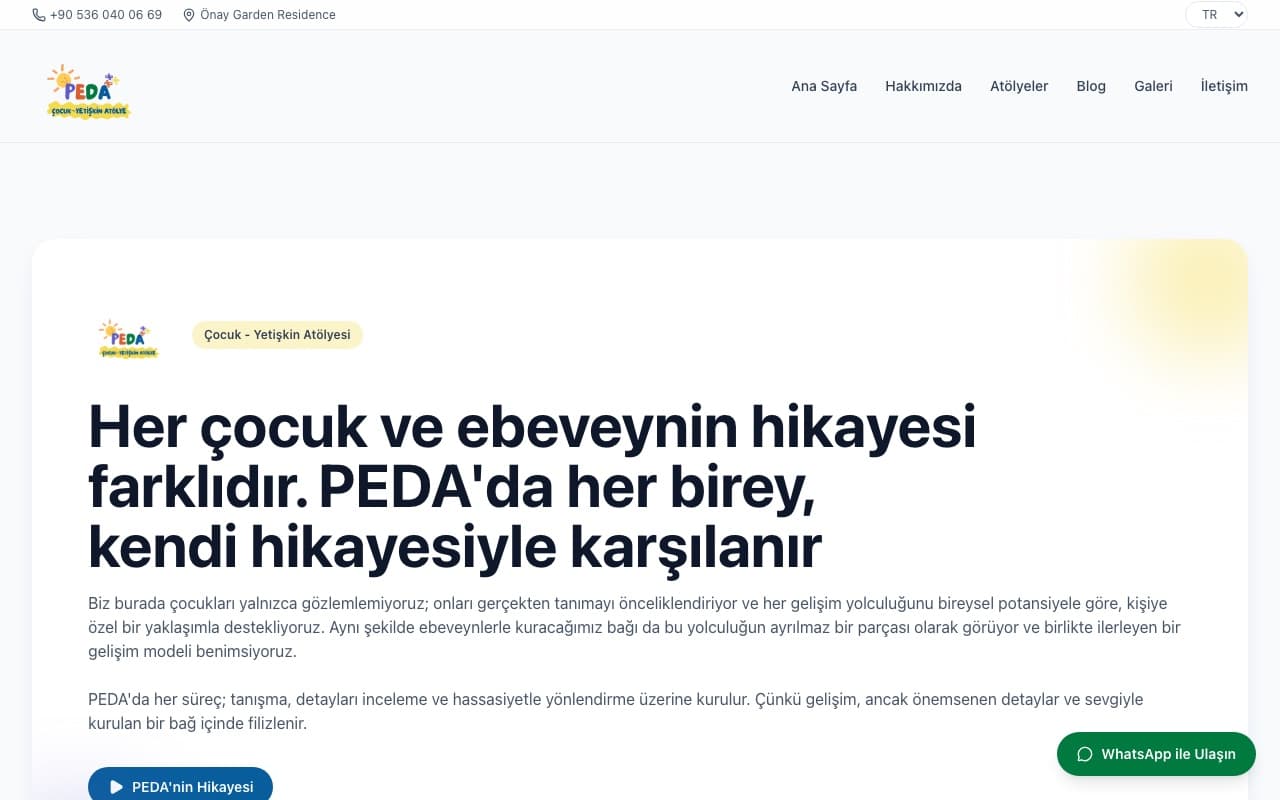Screen dimensions: 1280x800
Task: Go to Ana Sayfa menu item
Action: pyautogui.click(x=824, y=86)
